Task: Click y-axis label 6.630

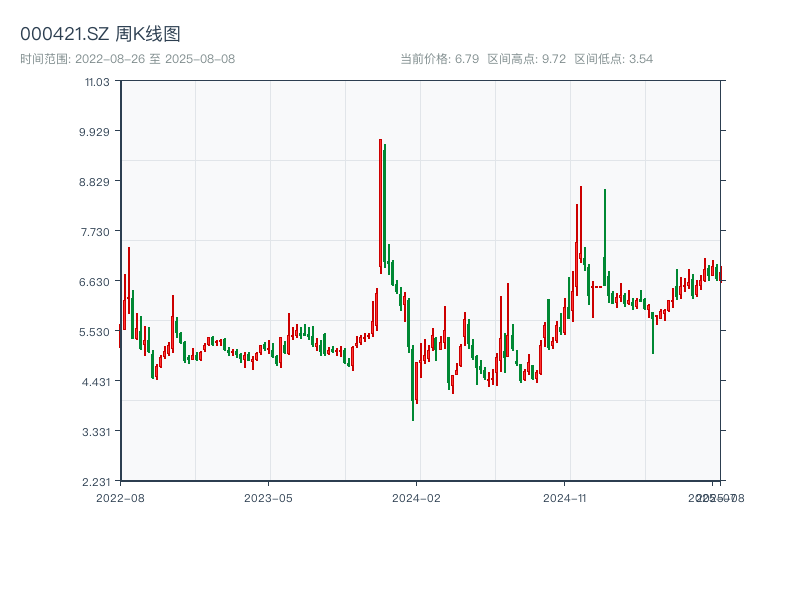Action: click(x=94, y=282)
